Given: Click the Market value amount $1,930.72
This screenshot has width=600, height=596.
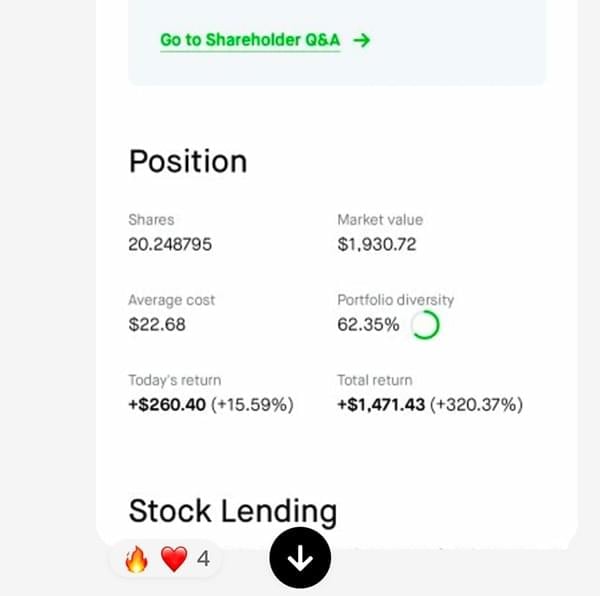Looking at the screenshot, I should 377,244.
